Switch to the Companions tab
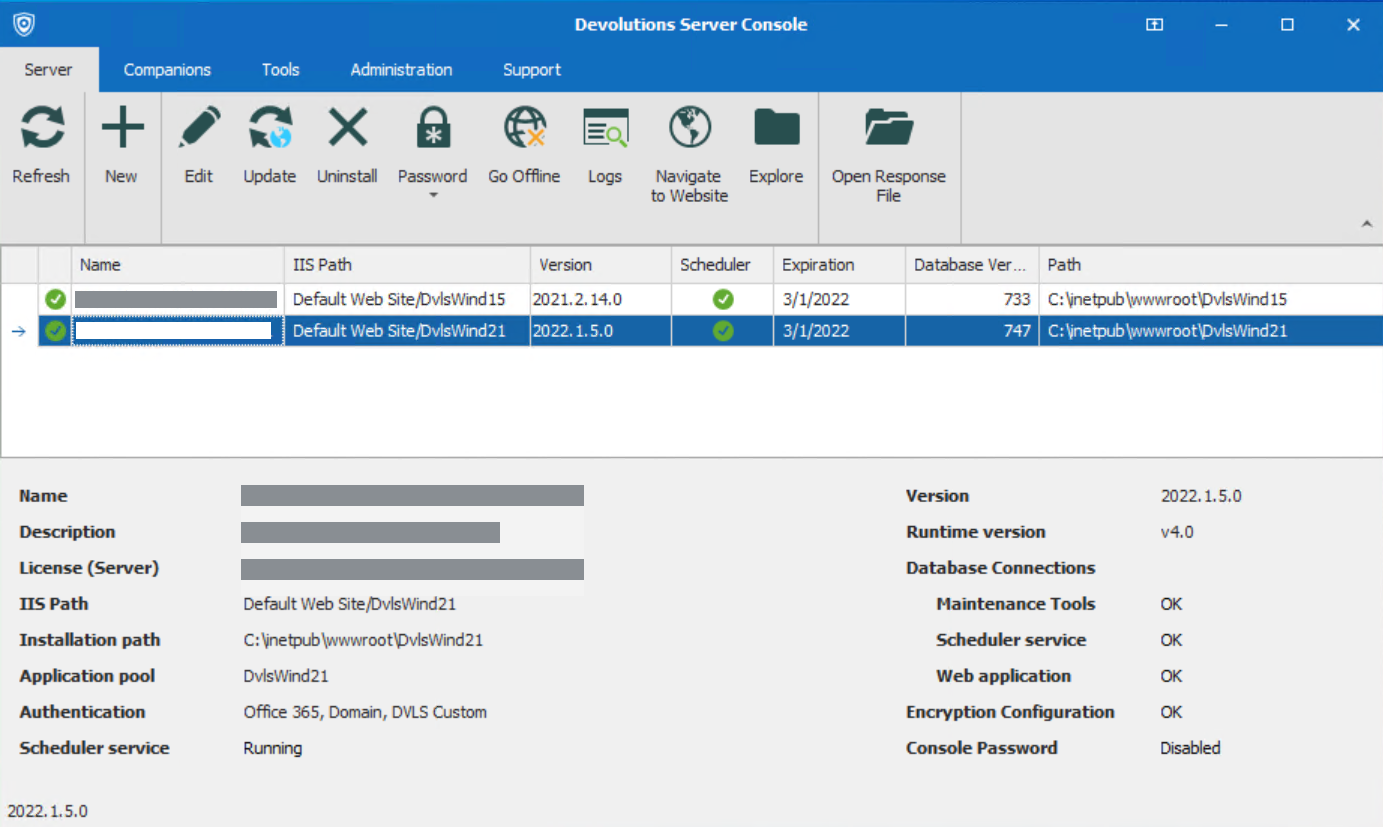This screenshot has height=827, width=1383. coord(167,70)
